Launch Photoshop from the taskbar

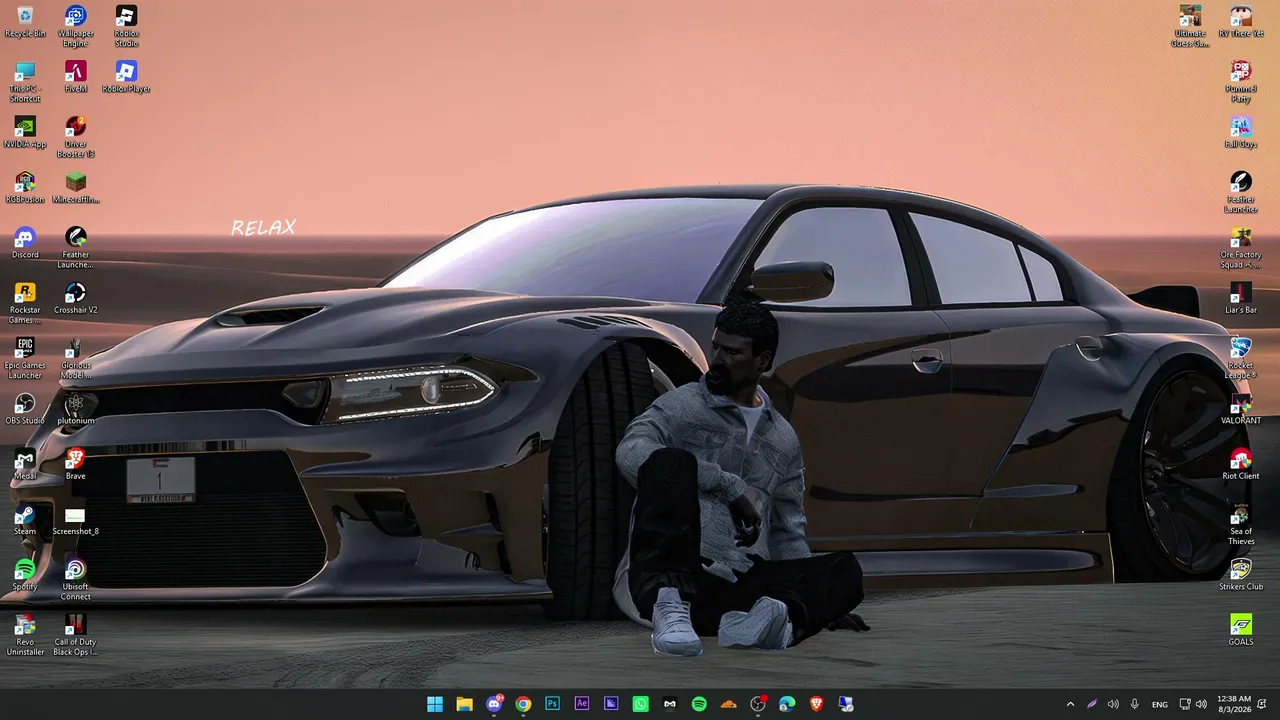tap(552, 704)
